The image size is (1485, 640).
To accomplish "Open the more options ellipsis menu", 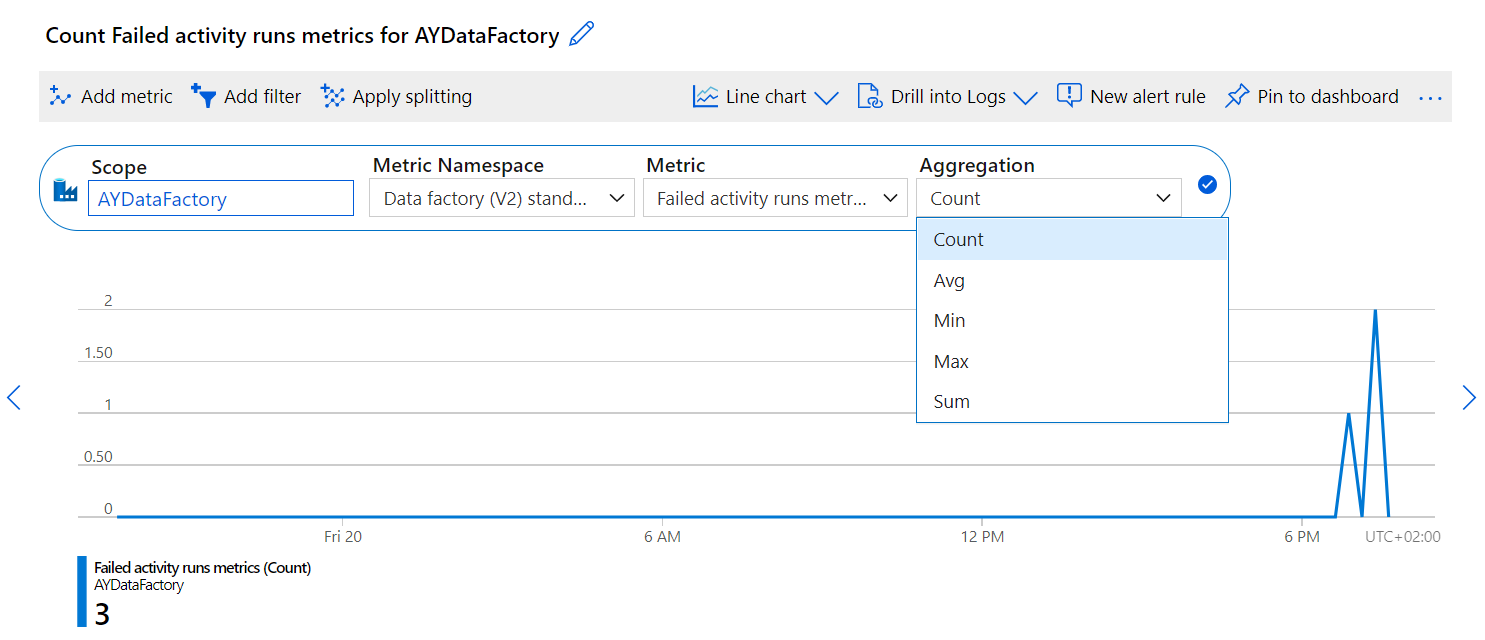I will tap(1430, 98).
